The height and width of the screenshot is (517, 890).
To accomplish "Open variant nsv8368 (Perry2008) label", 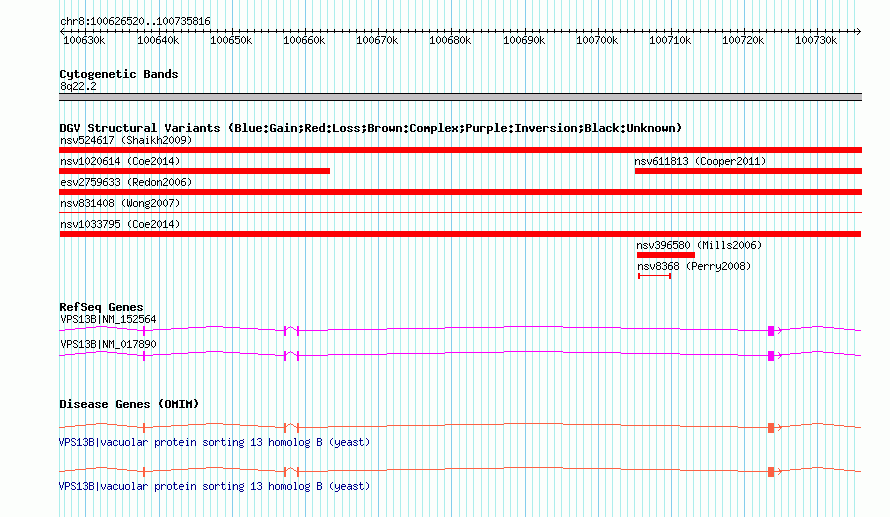I will (694, 266).
